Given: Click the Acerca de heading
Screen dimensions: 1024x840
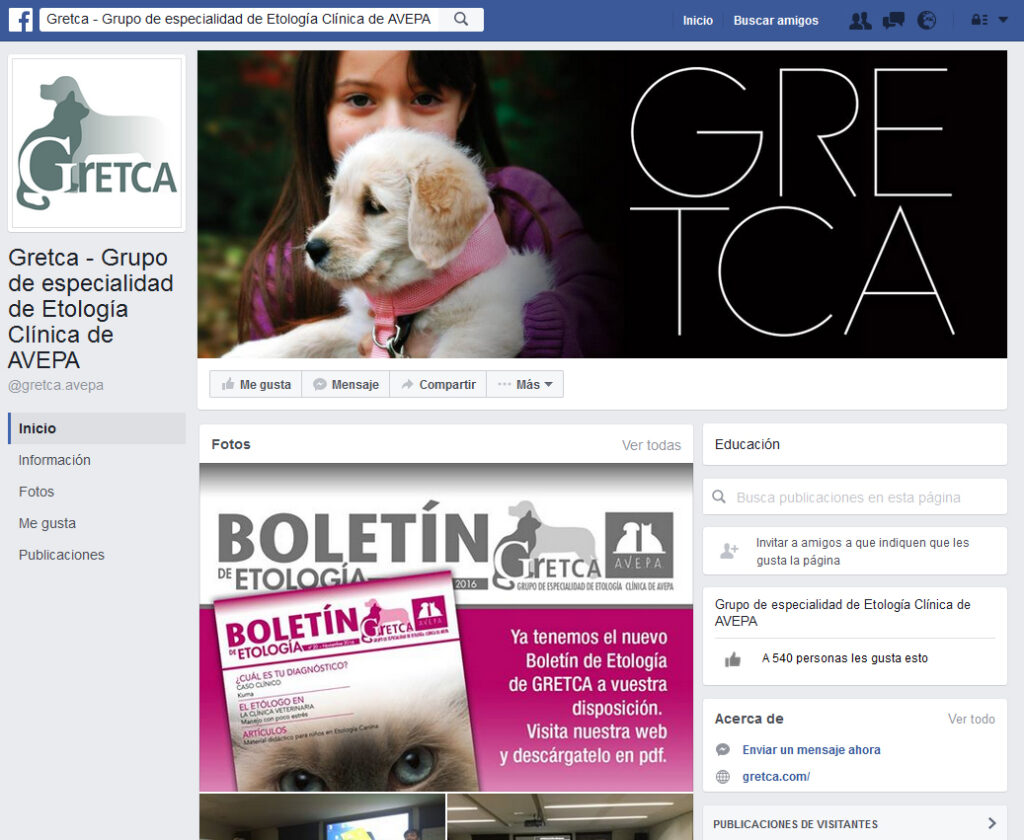Looking at the screenshot, I should tap(749, 719).
